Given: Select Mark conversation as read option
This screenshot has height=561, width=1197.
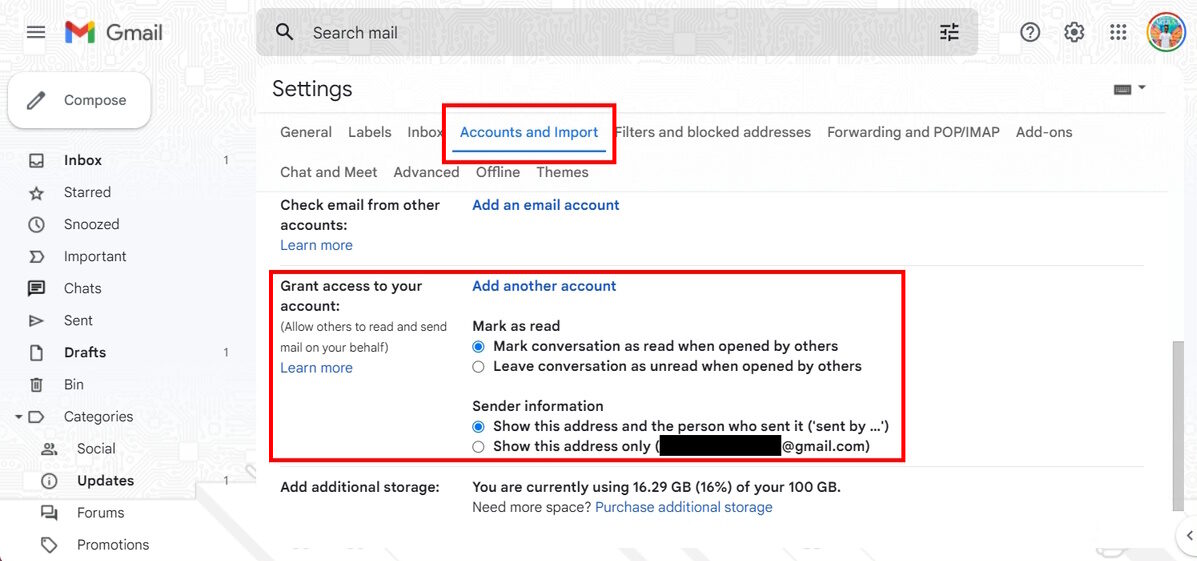Looking at the screenshot, I should point(479,347).
